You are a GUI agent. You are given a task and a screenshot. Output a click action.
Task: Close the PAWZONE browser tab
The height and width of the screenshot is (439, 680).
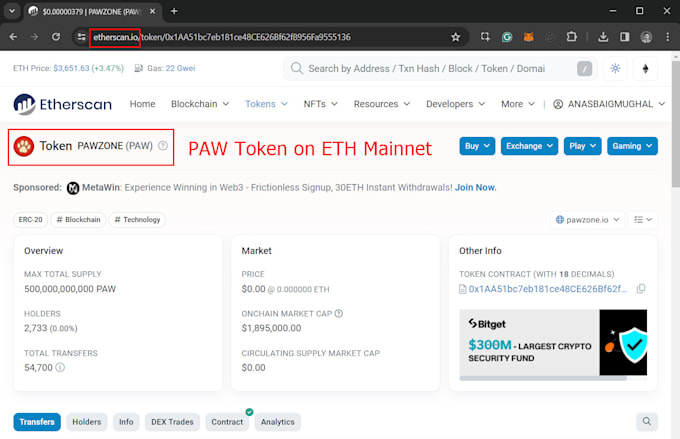152,11
